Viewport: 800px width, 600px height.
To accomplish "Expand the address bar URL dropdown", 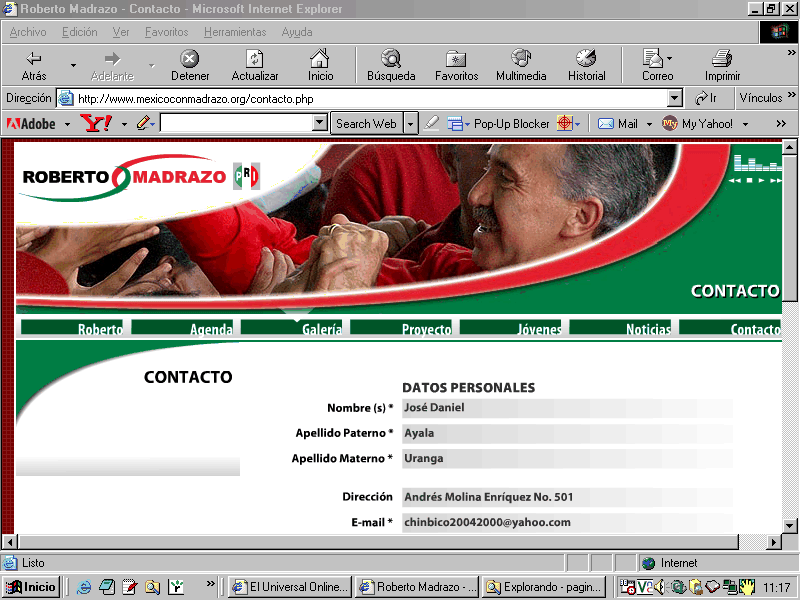I will coord(674,98).
